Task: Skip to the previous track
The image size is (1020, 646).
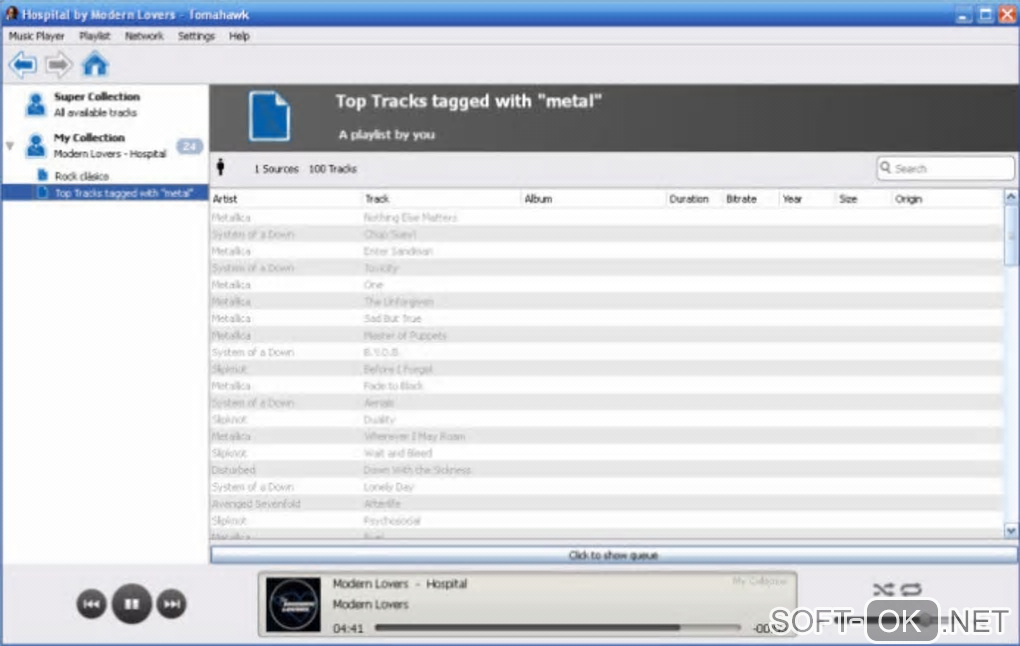Action: coord(92,604)
